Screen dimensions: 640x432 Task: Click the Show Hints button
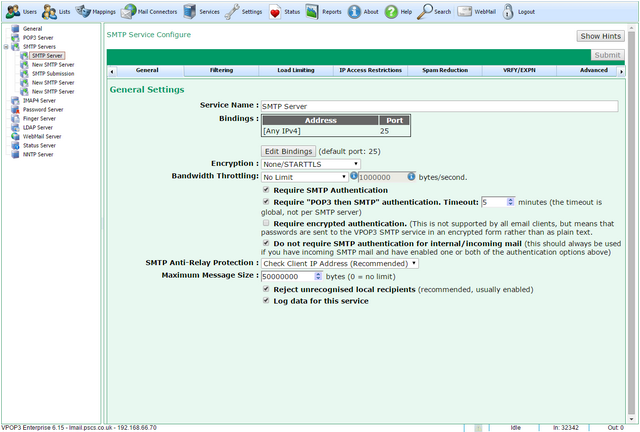click(x=600, y=36)
